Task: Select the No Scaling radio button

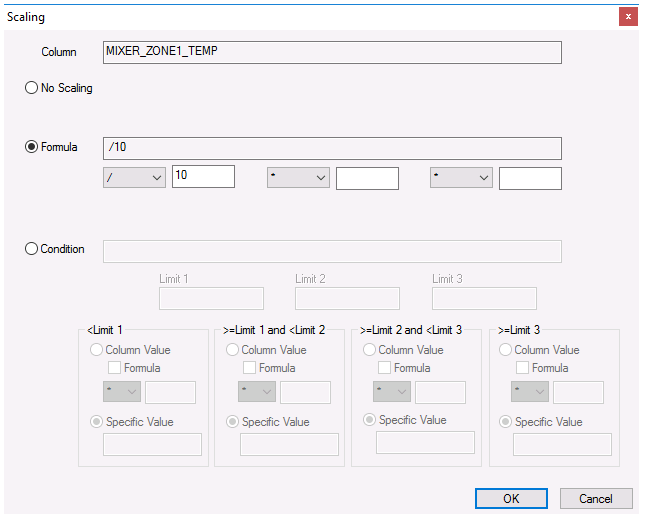Action: [31, 88]
